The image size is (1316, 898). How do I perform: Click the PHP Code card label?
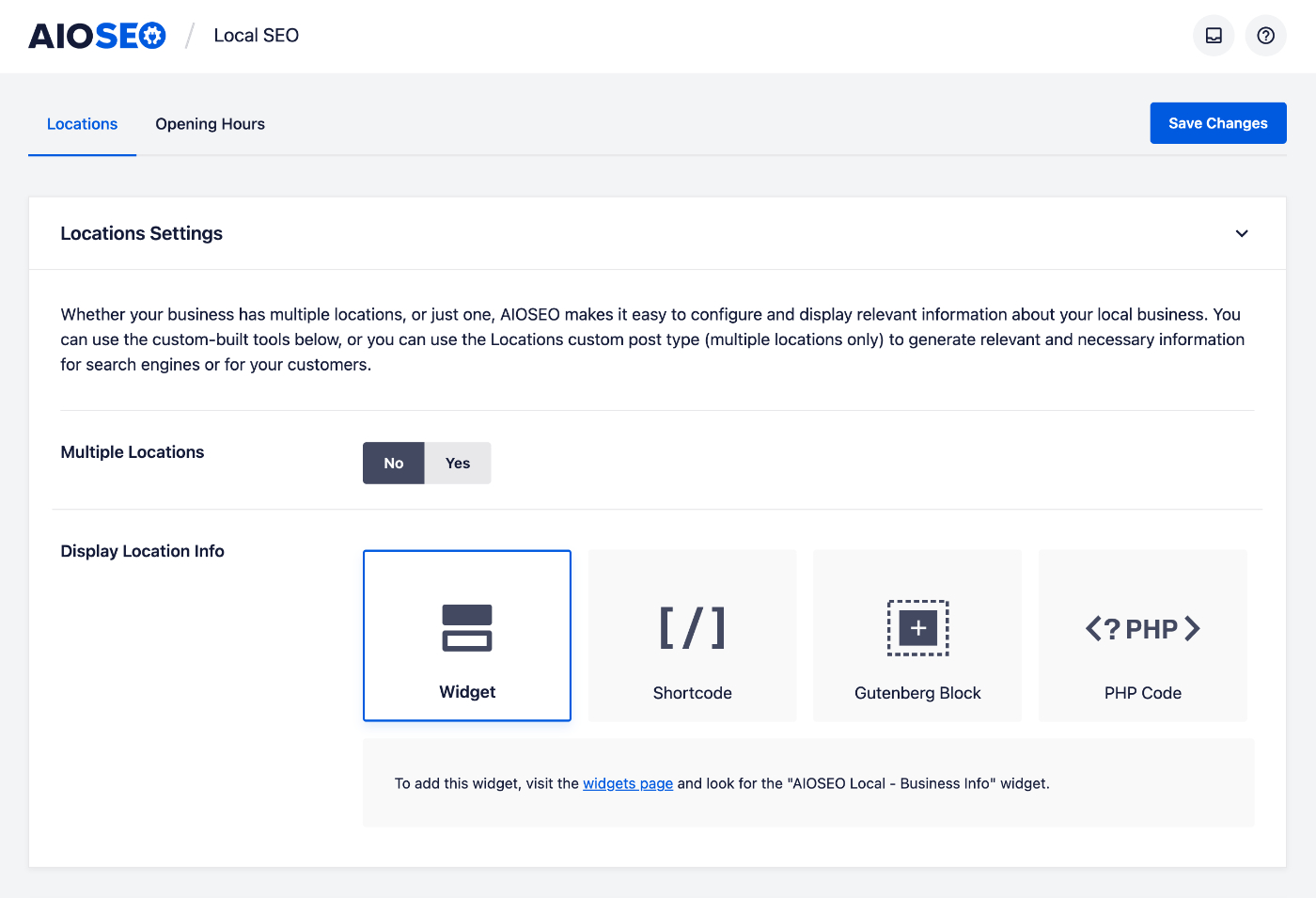coord(1143,693)
